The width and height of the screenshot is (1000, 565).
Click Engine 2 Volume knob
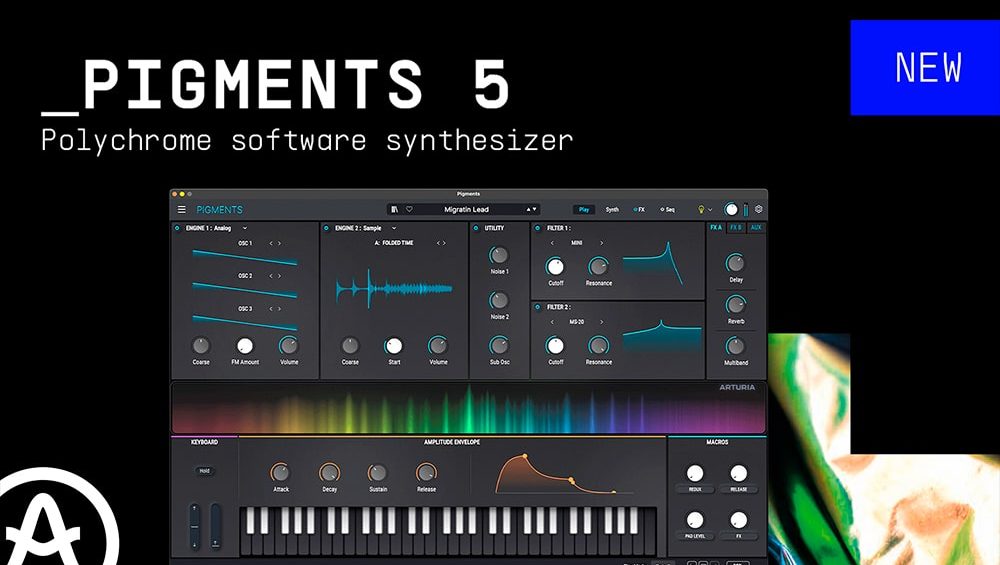(x=438, y=346)
